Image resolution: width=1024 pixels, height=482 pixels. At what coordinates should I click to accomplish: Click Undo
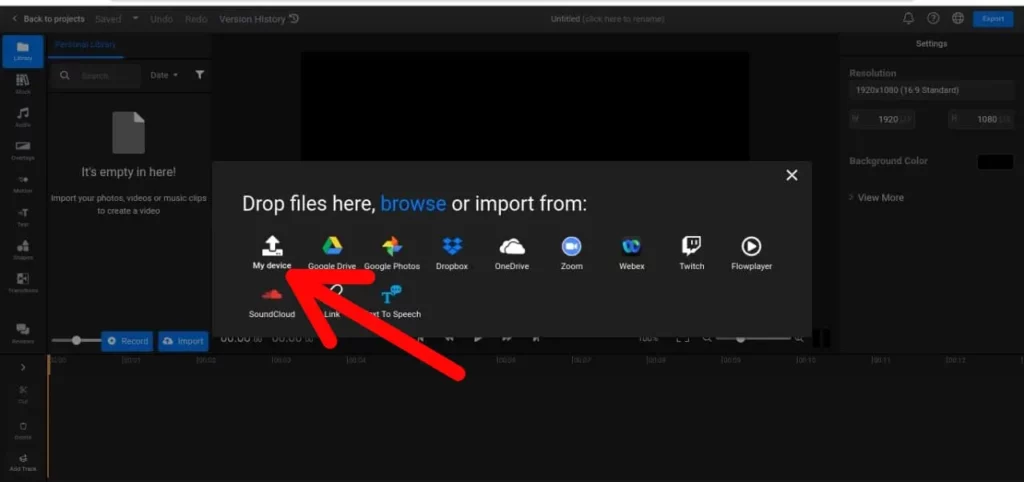(161, 19)
